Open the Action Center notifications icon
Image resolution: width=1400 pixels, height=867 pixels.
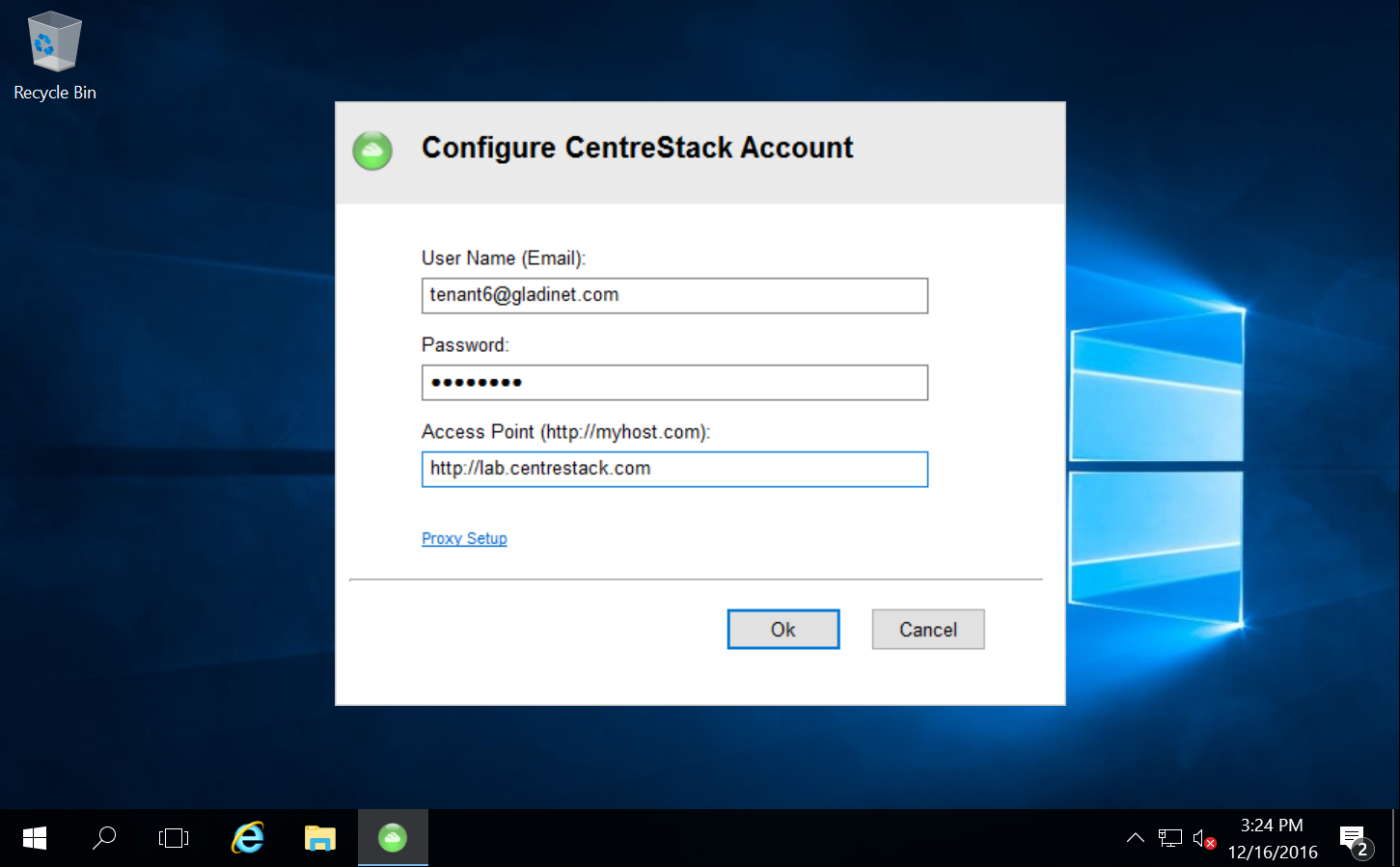tap(1356, 840)
